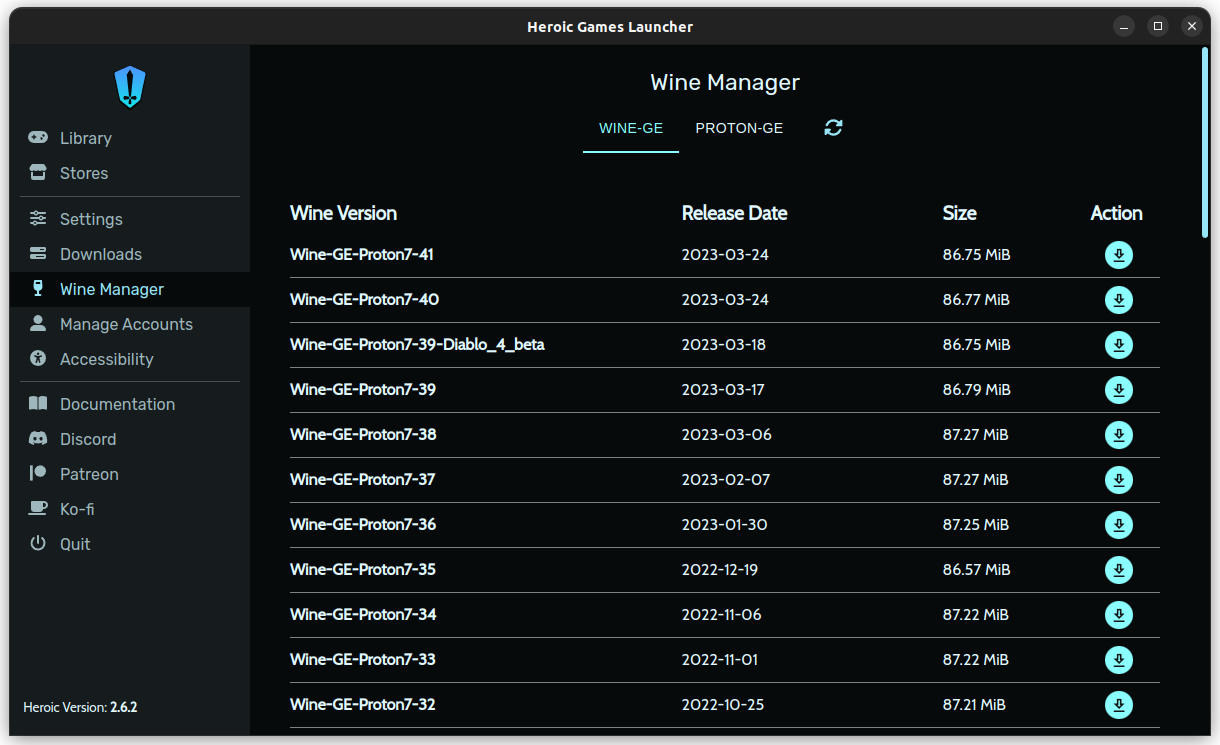The image size is (1220, 745).
Task: Click the 86.57 MiB size value
Action: pos(976,570)
